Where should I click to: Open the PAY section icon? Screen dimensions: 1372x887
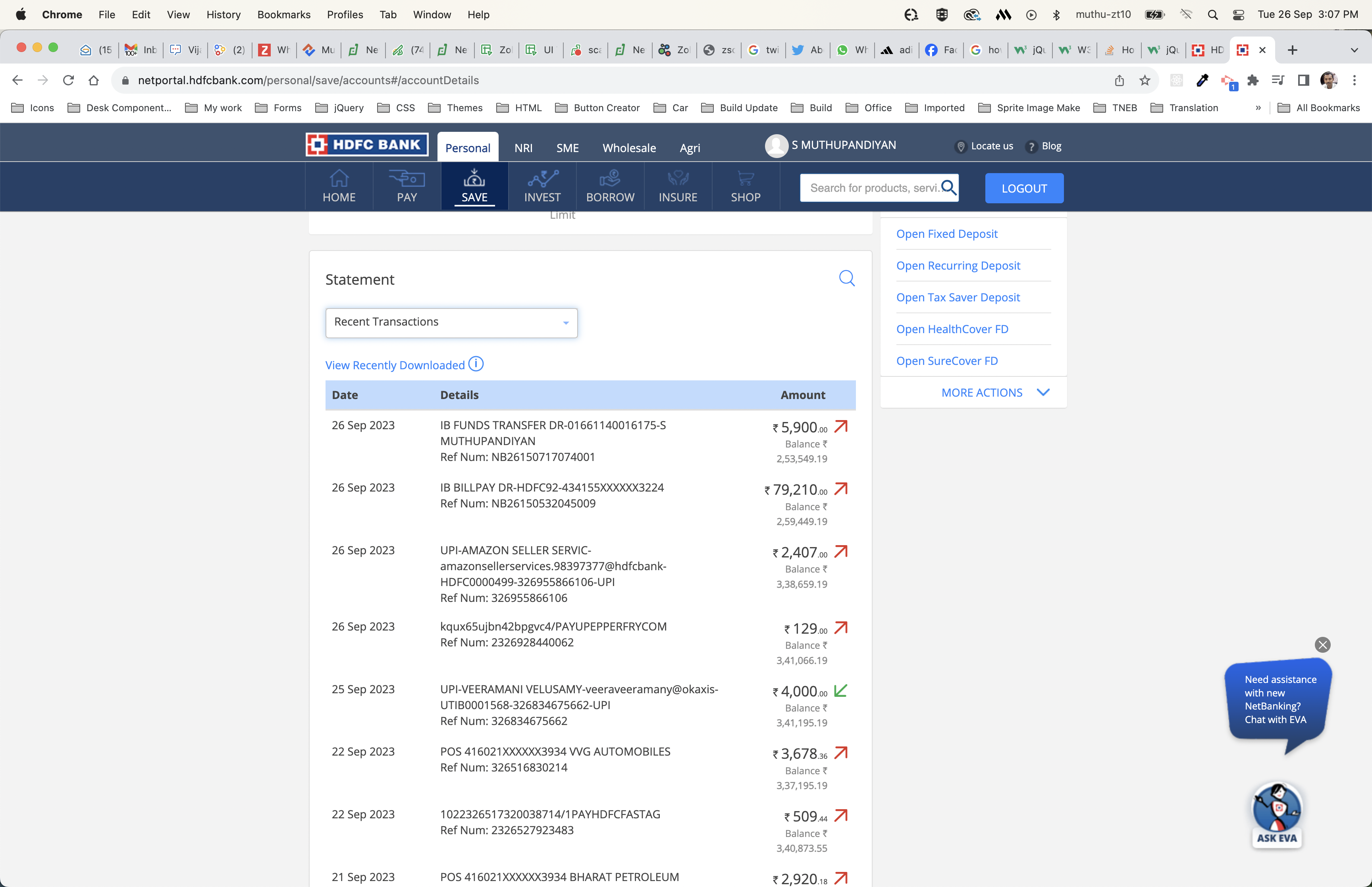click(407, 179)
